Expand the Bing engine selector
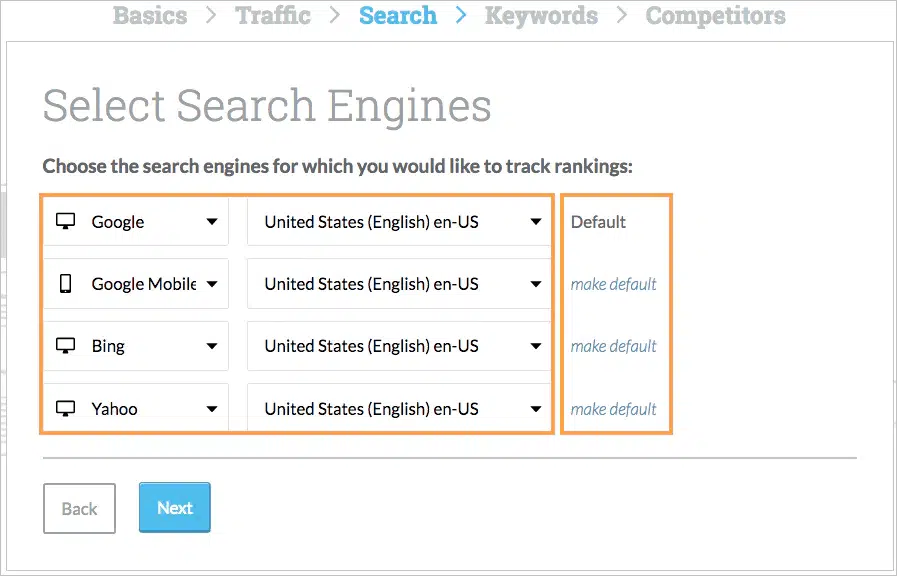This screenshot has width=897, height=576. (211, 346)
